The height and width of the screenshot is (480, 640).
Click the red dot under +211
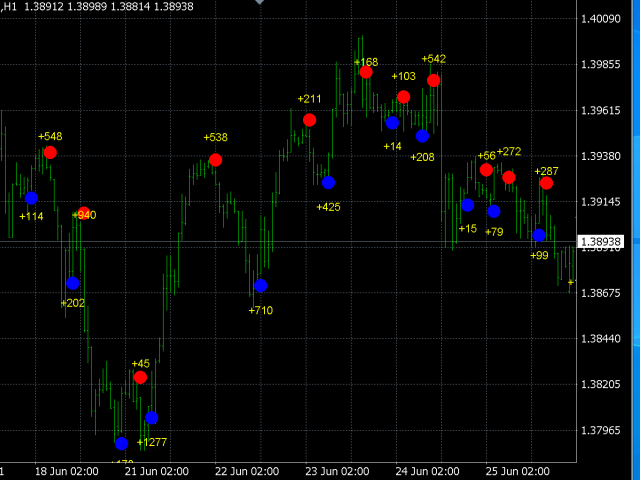pyautogui.click(x=309, y=120)
